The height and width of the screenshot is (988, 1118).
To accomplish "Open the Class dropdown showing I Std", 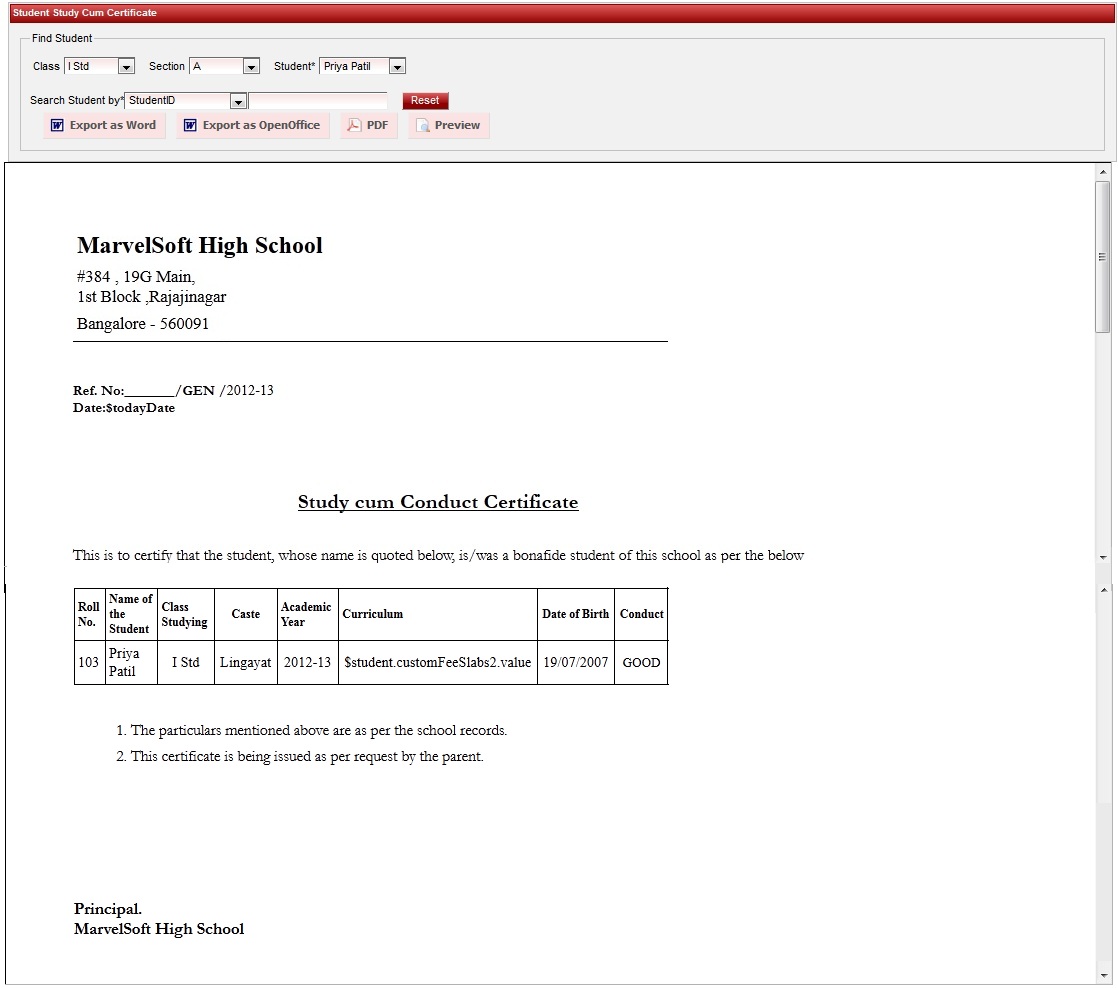I will click(x=126, y=67).
